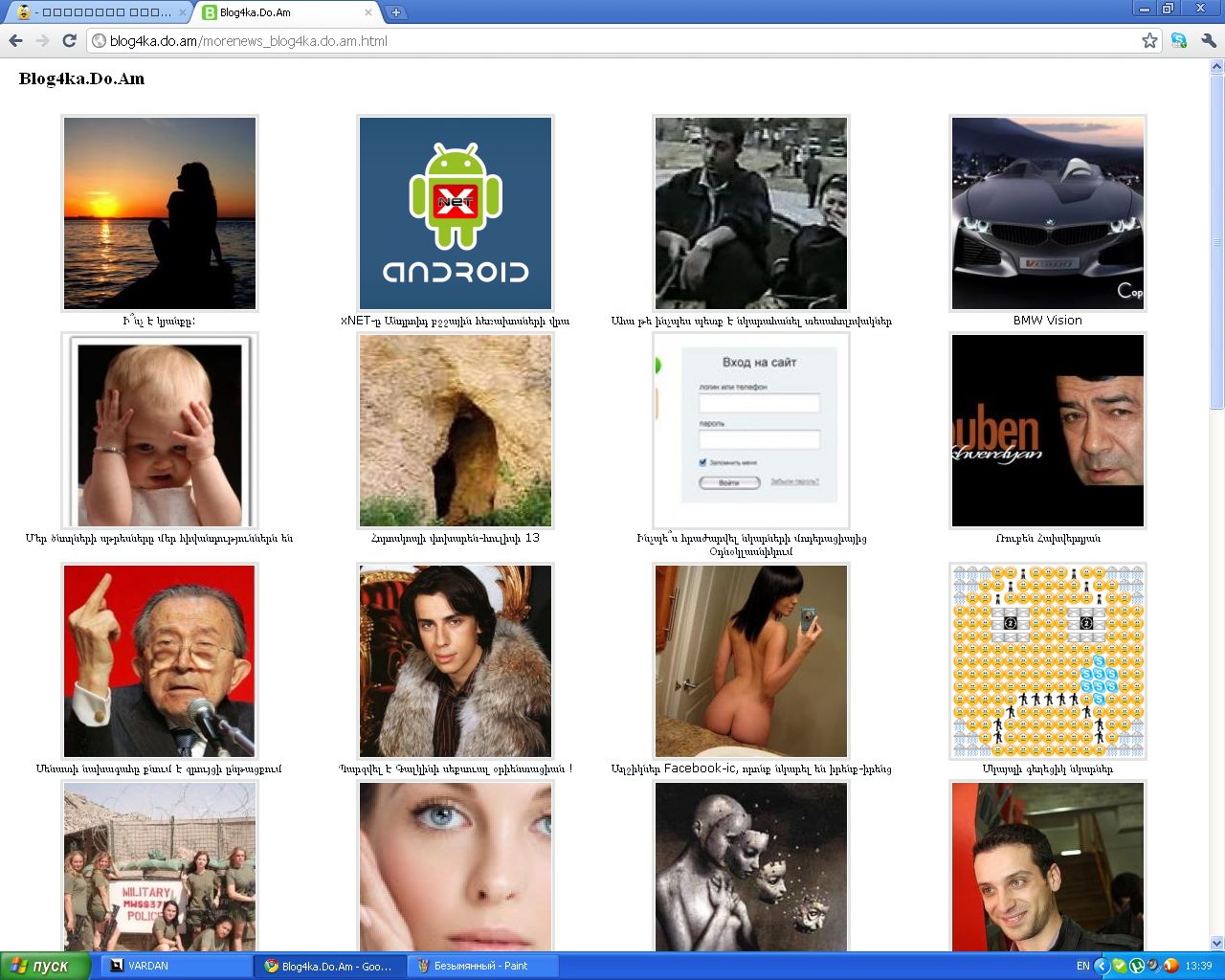This screenshot has width=1225, height=980.
Task: Bookmark this page with the star icon
Action: click(1149, 40)
